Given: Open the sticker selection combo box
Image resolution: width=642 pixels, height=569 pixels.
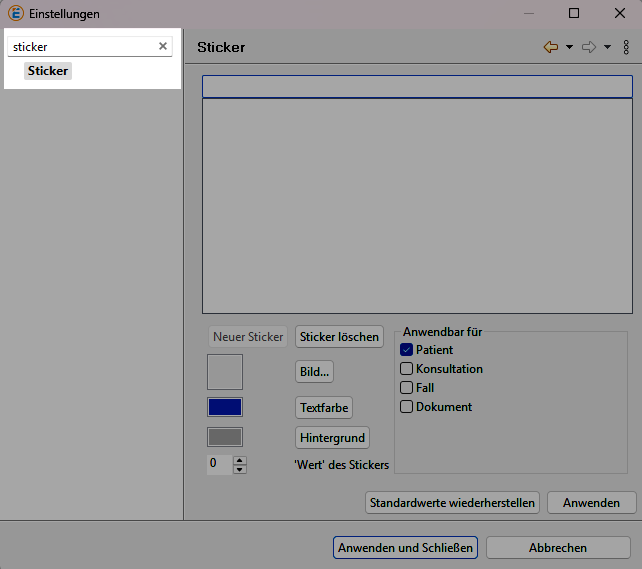Looking at the screenshot, I should coord(417,87).
